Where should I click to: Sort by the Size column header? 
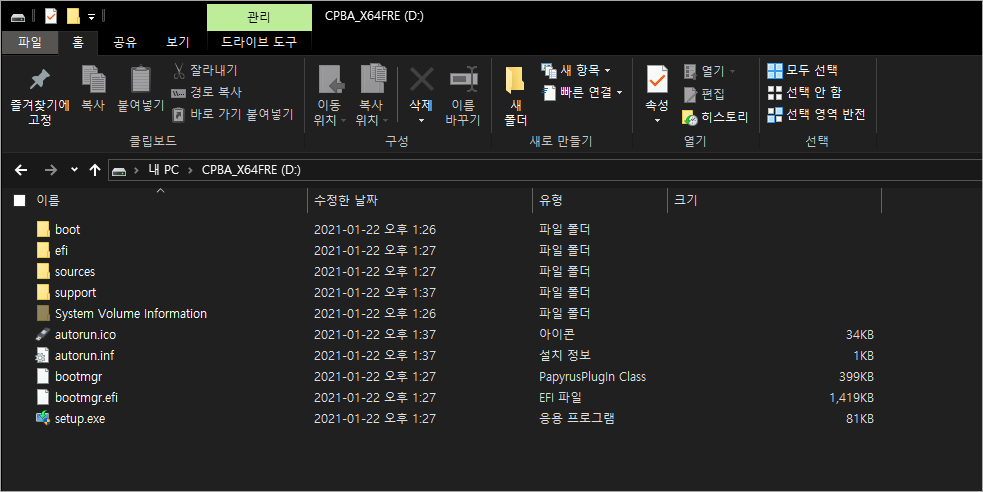(685, 201)
